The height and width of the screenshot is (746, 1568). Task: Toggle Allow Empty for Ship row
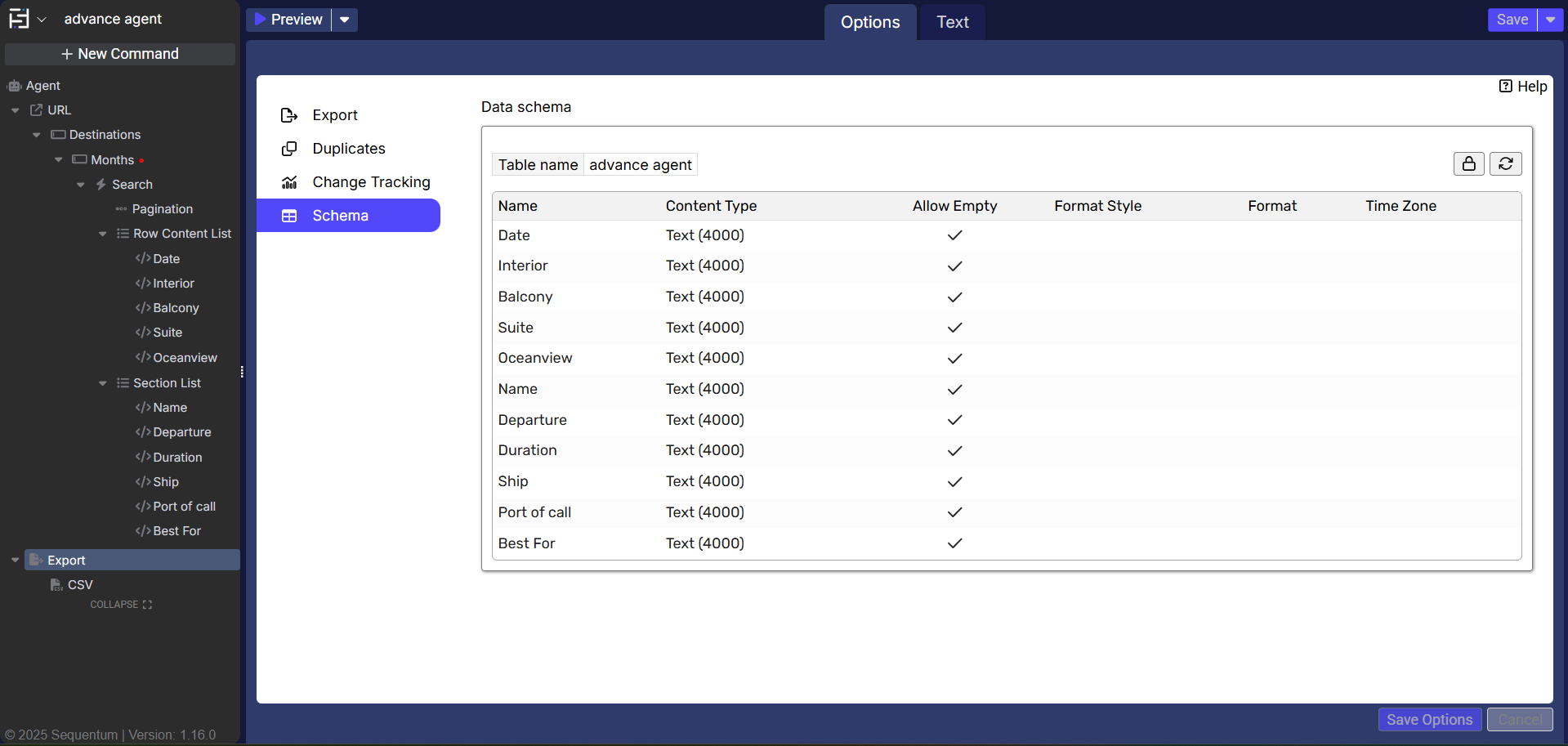coord(954,482)
